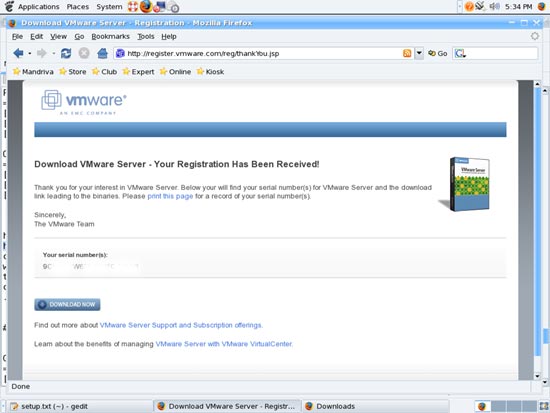Click the Back navigation arrow
550x413 pixels.
point(18,53)
